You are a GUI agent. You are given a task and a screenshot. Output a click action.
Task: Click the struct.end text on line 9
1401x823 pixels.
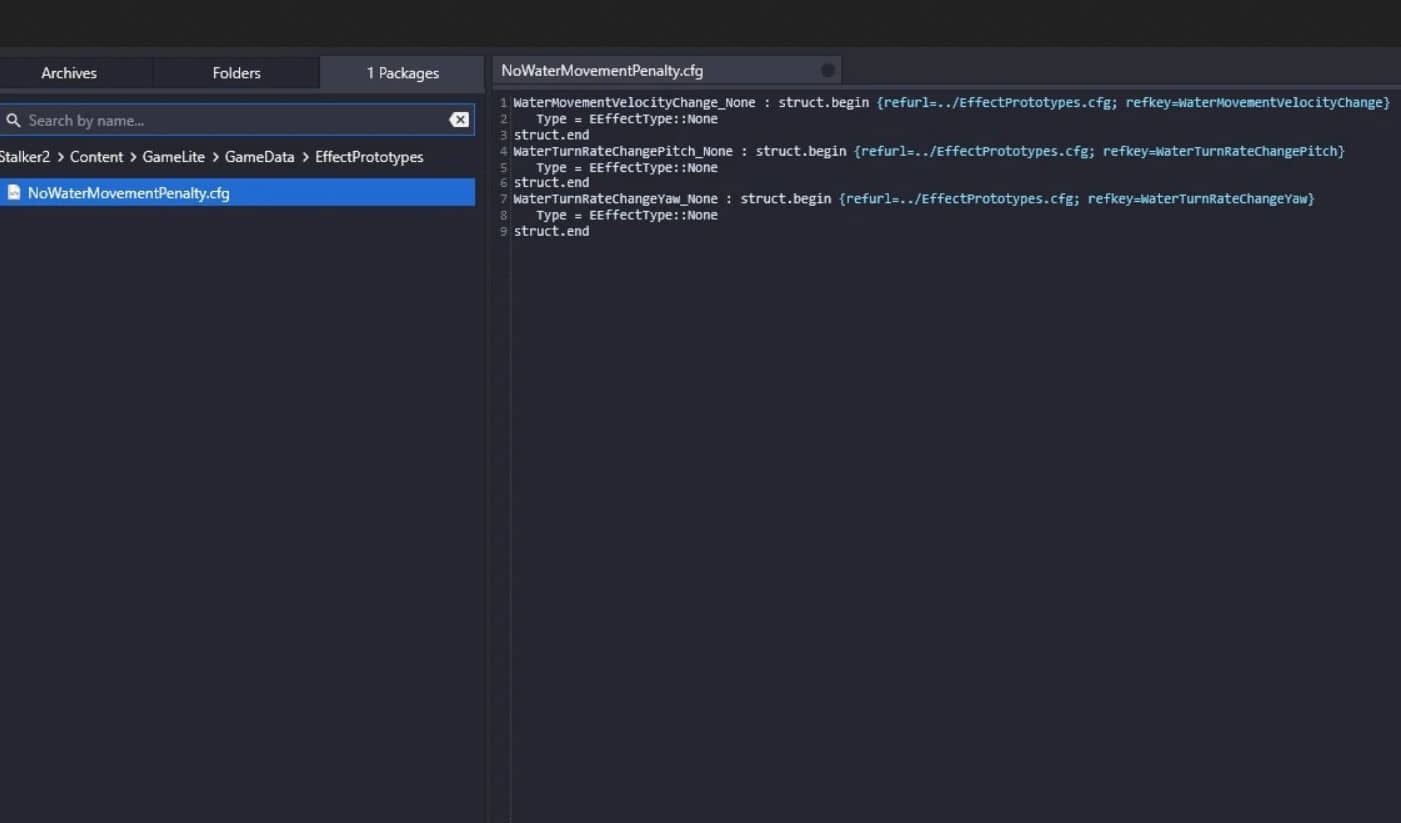coord(551,231)
